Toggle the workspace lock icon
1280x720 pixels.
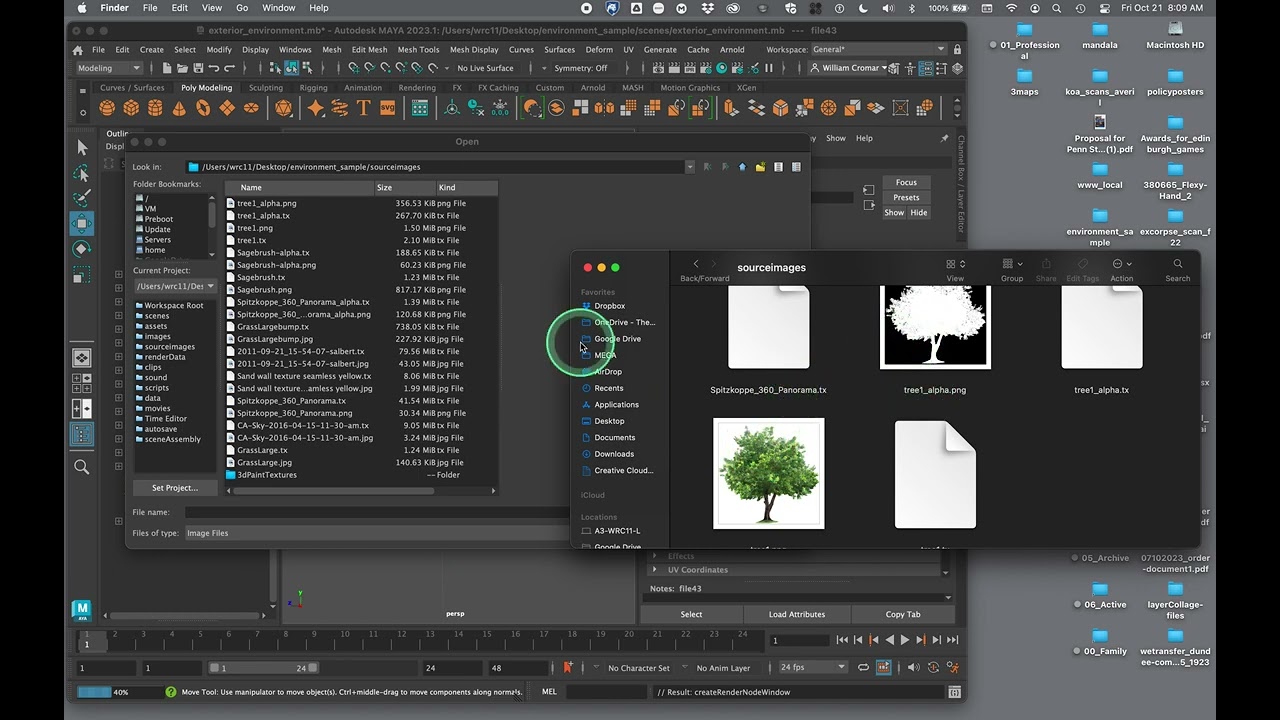(x=957, y=49)
